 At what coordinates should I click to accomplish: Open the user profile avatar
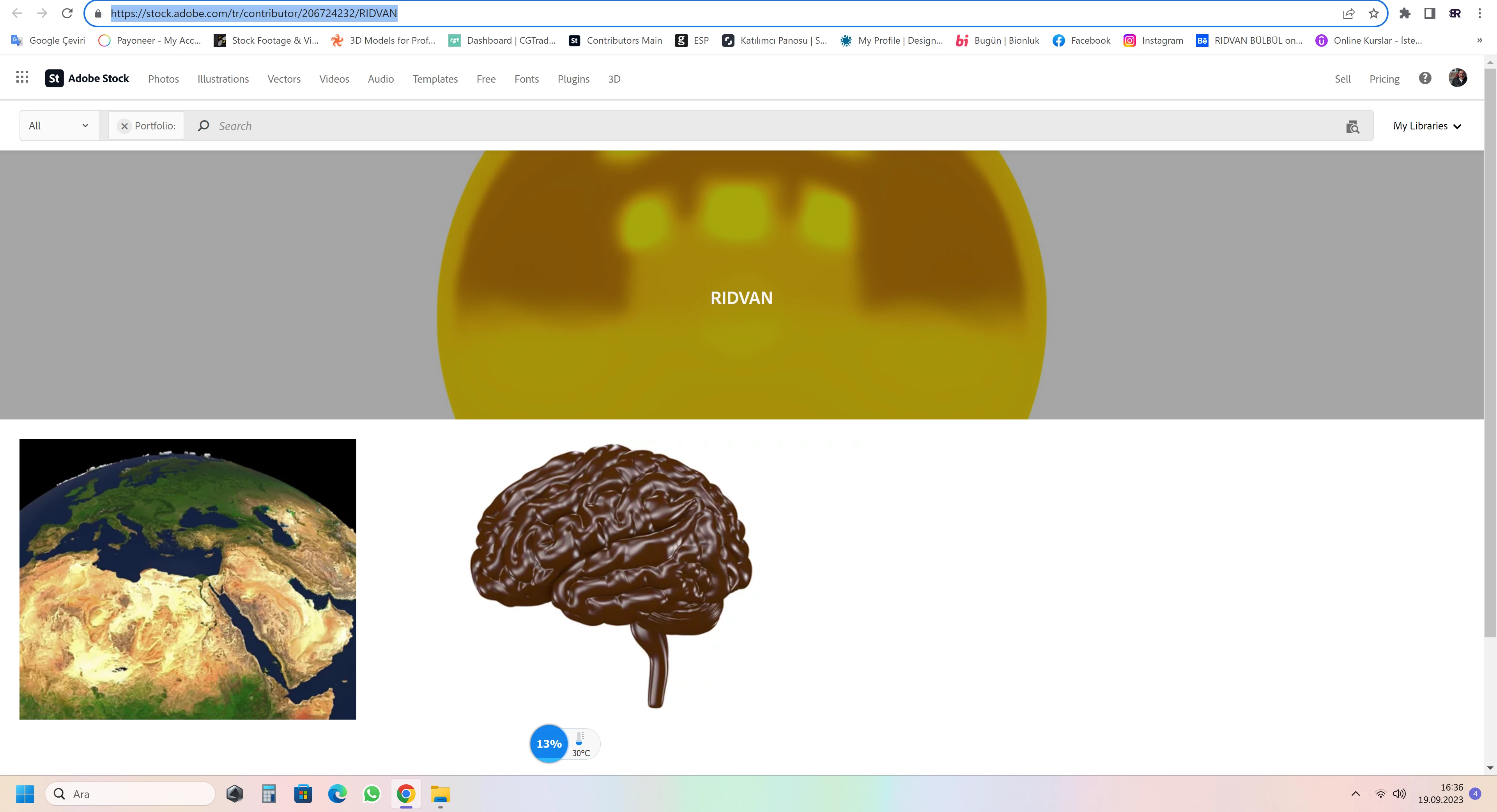1458,78
